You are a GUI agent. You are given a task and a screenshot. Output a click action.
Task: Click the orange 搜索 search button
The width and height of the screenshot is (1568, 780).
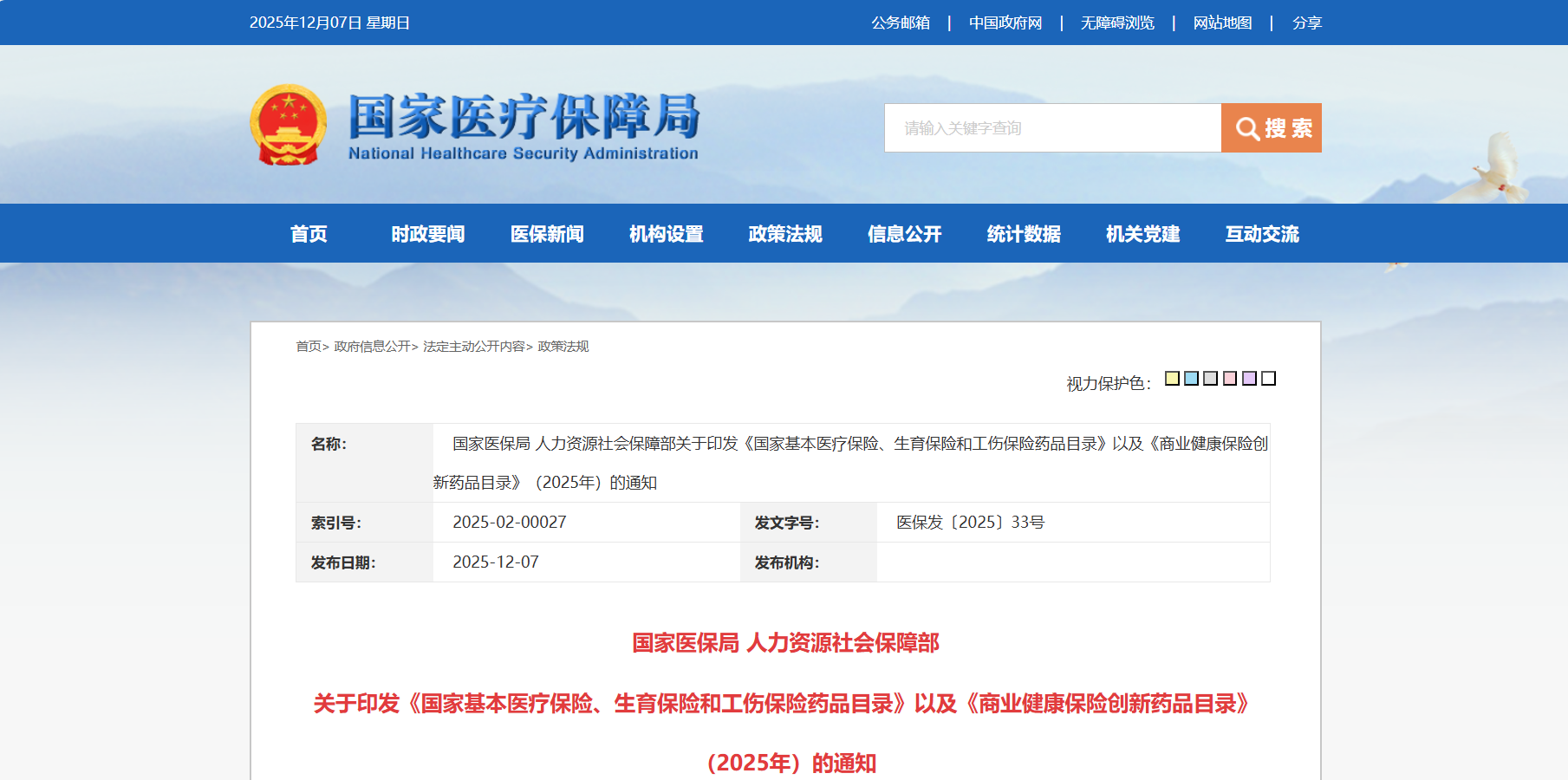pyautogui.click(x=1271, y=128)
